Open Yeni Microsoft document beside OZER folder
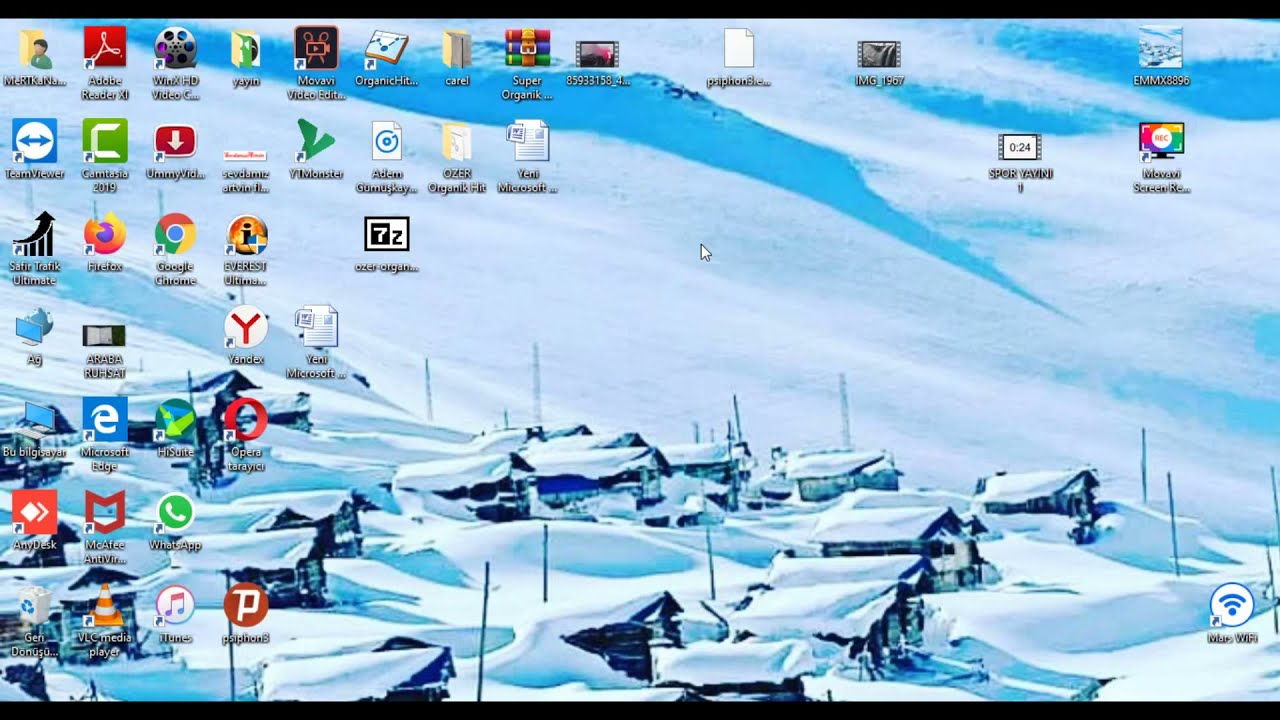The height and width of the screenshot is (720, 1280). pyautogui.click(x=527, y=141)
